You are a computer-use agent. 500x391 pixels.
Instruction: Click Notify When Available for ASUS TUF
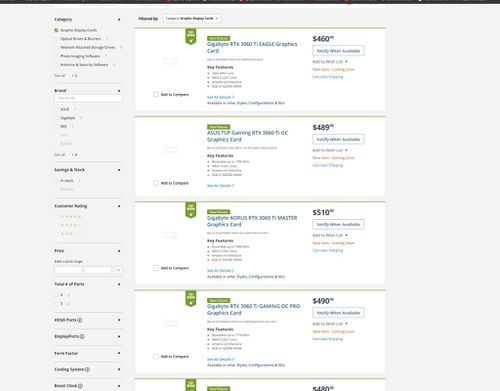338,139
